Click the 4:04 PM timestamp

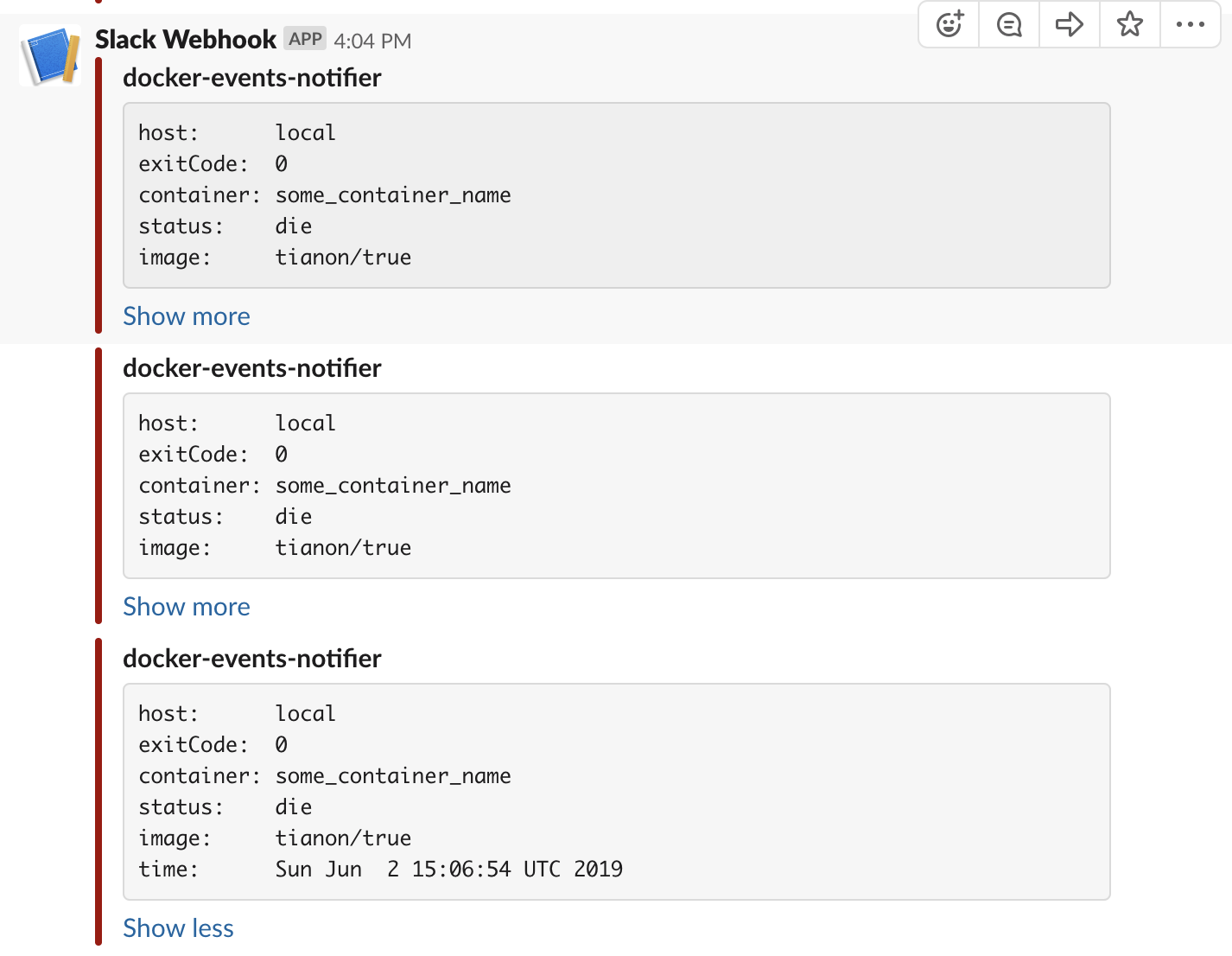pos(372,41)
